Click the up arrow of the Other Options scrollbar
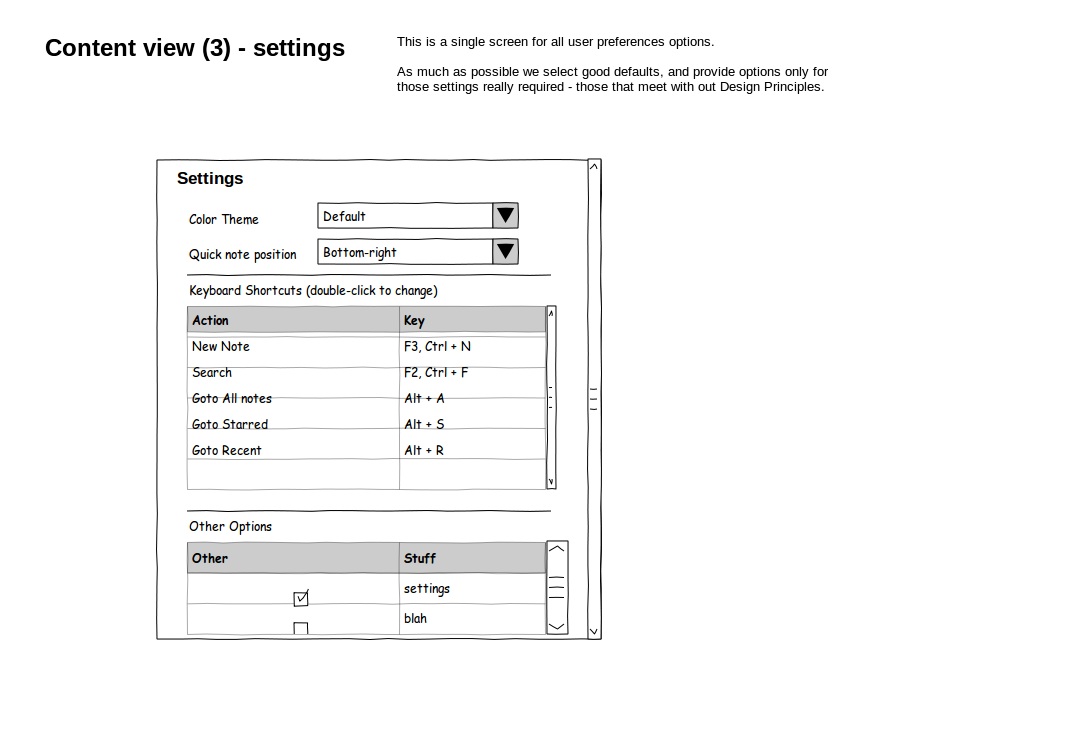The image size is (1073, 737). click(557, 549)
